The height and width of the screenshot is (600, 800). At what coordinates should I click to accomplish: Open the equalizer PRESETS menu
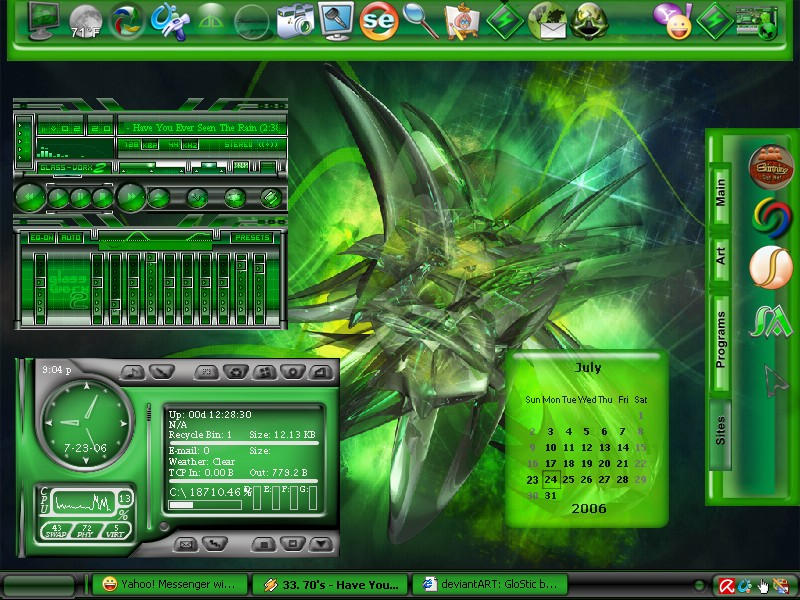tap(252, 238)
